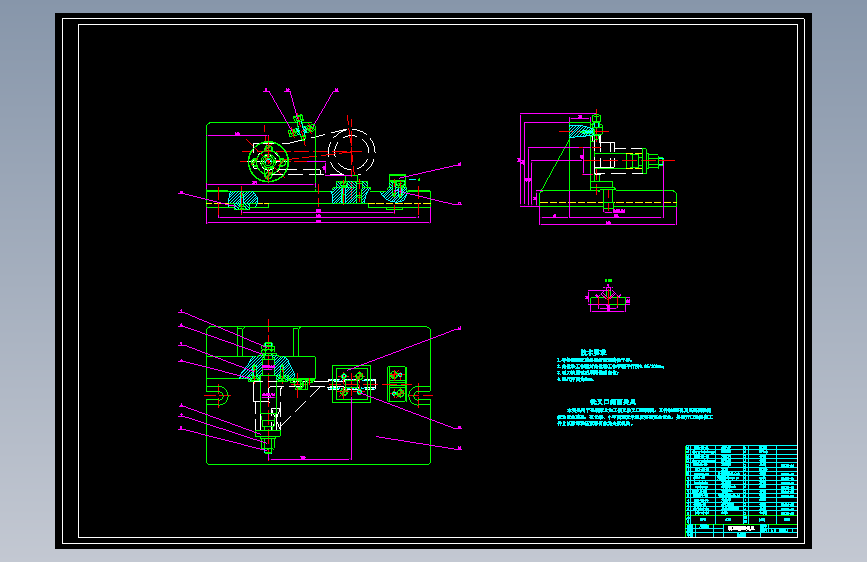Select the technical requirements heading text

click(593, 352)
